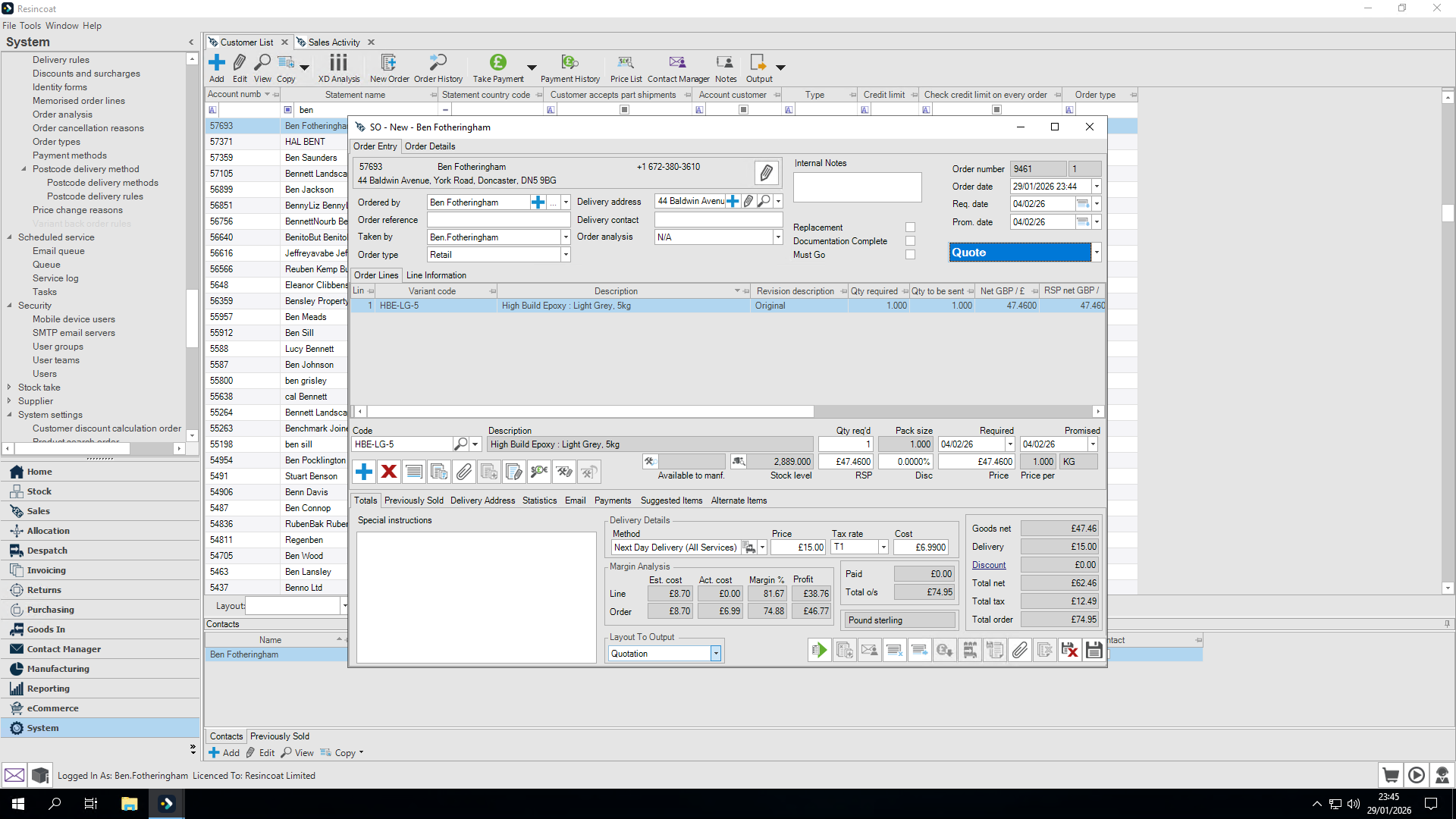Image resolution: width=1456 pixels, height=819 pixels.
Task: Click the red X delete line icon
Action: [389, 472]
